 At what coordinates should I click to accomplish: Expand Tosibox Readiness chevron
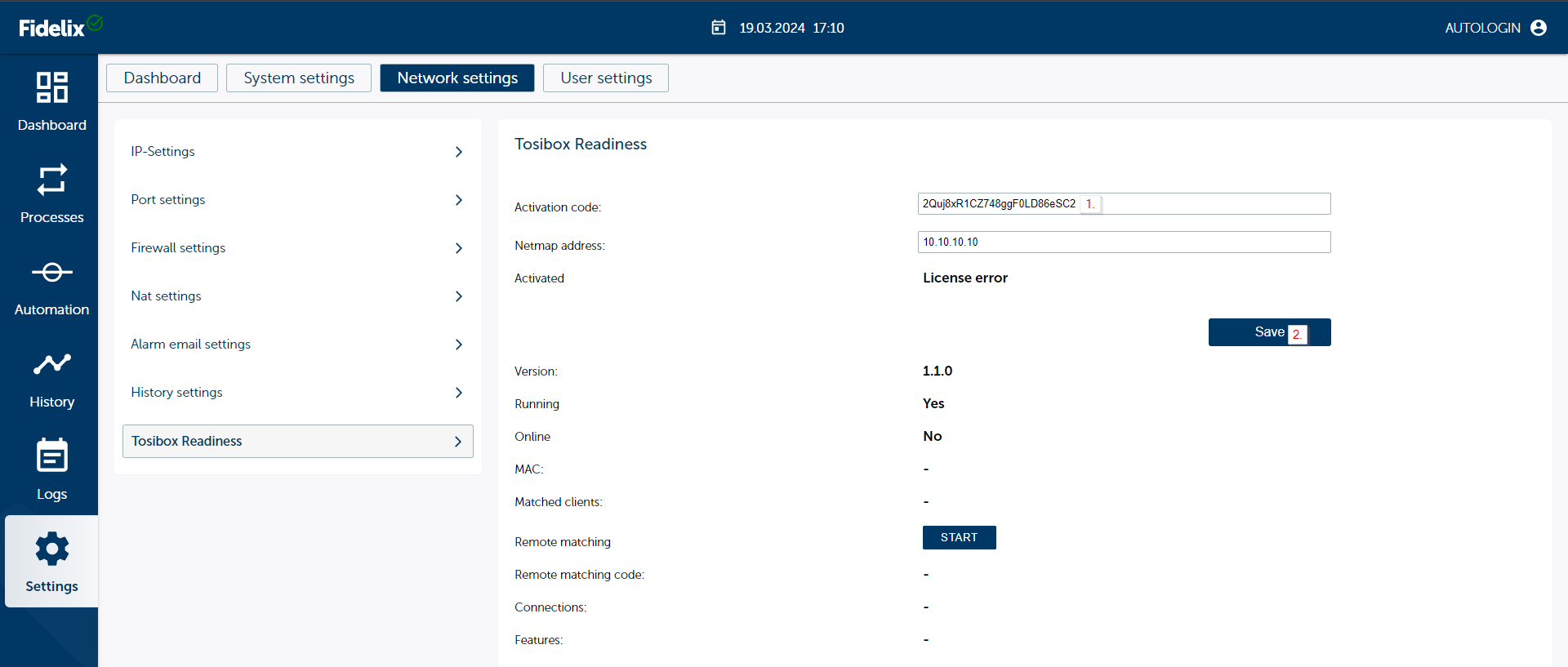coord(458,442)
